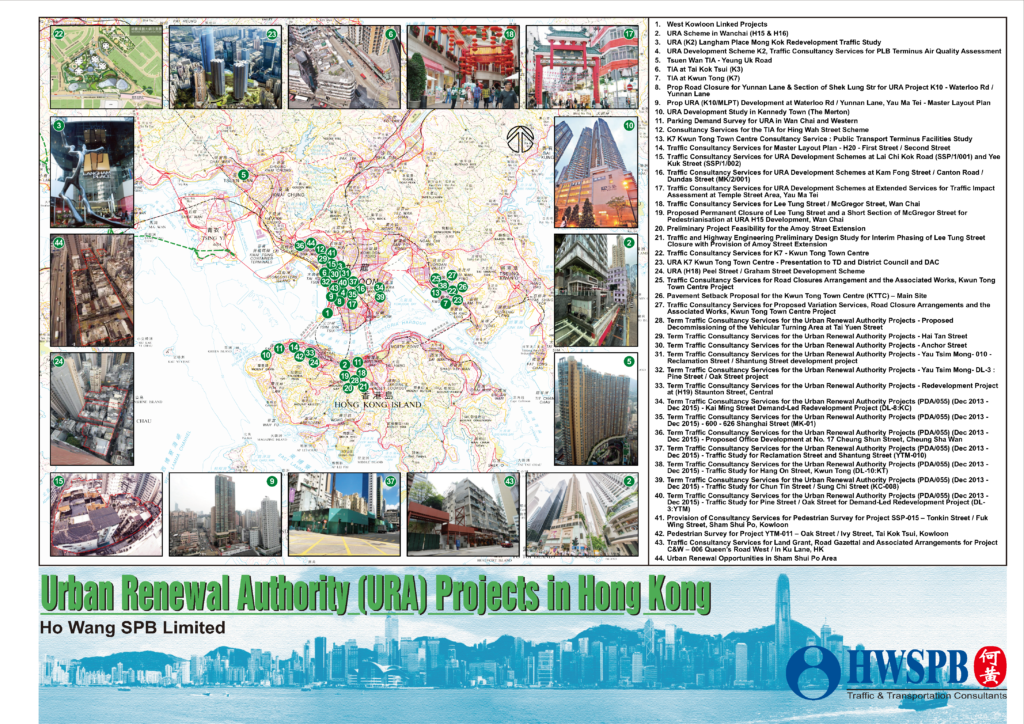Open residential towers photo numbered 9
The image size is (1024, 724).
tap(225, 514)
